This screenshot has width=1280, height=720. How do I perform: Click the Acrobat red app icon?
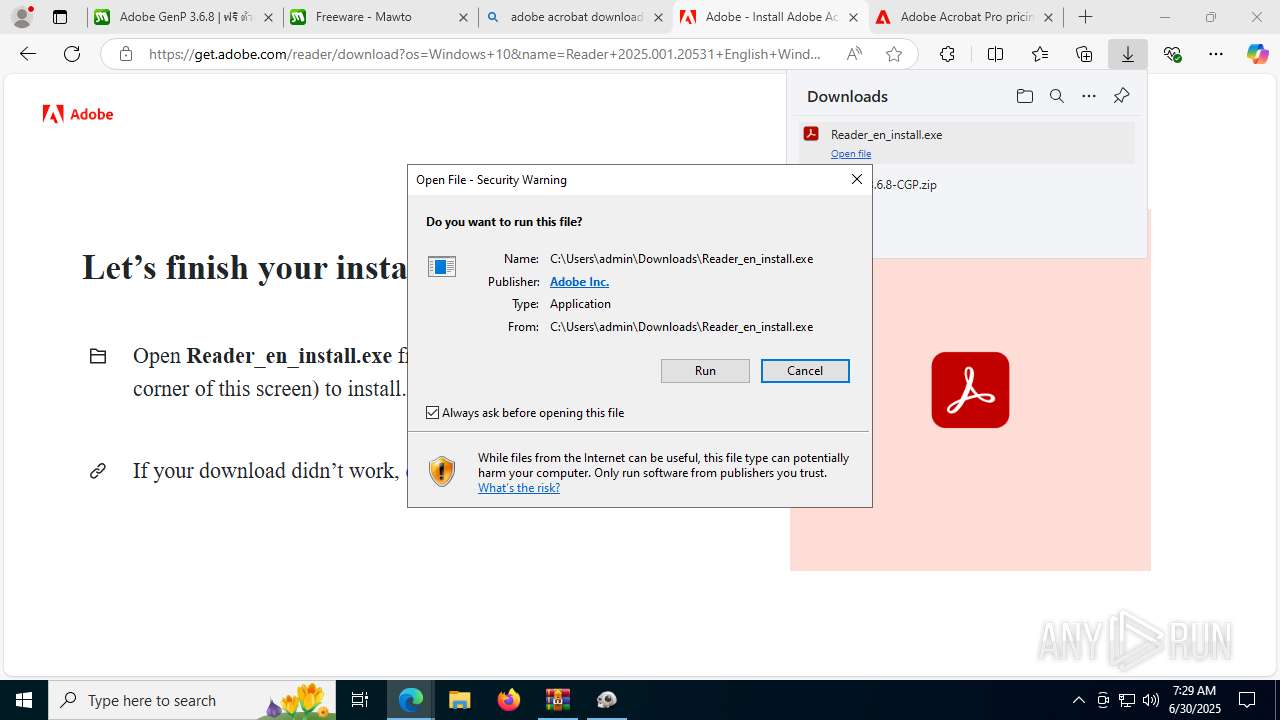pyautogui.click(x=970, y=390)
